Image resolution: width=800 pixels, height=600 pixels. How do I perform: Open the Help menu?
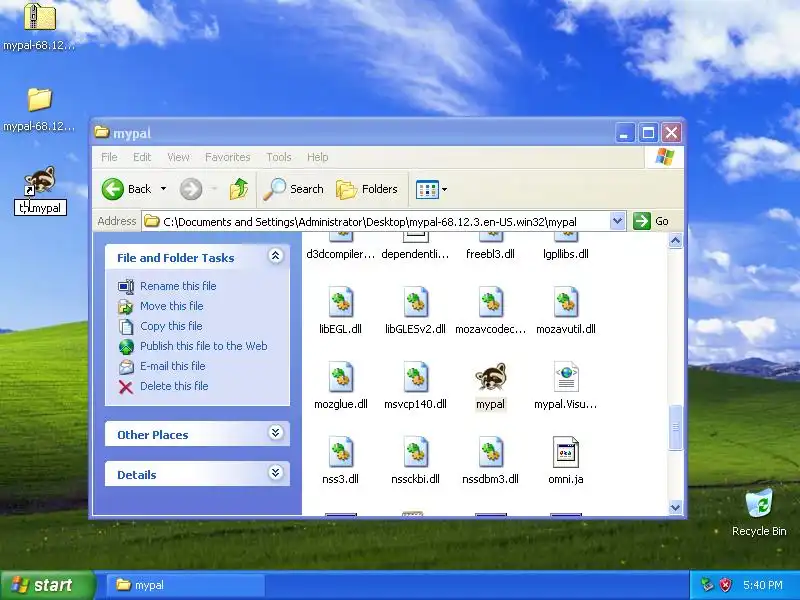(317, 157)
